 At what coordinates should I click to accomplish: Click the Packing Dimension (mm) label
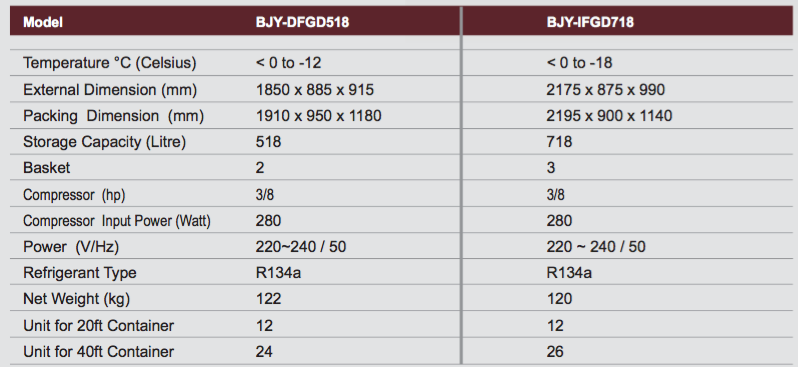coord(113,116)
